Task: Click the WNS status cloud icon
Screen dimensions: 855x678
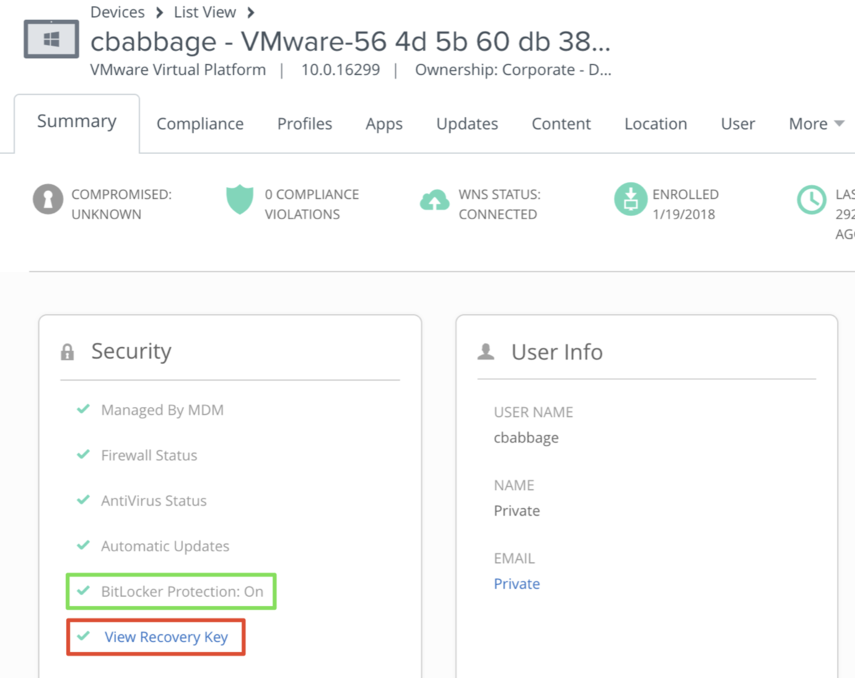Action: coord(434,200)
